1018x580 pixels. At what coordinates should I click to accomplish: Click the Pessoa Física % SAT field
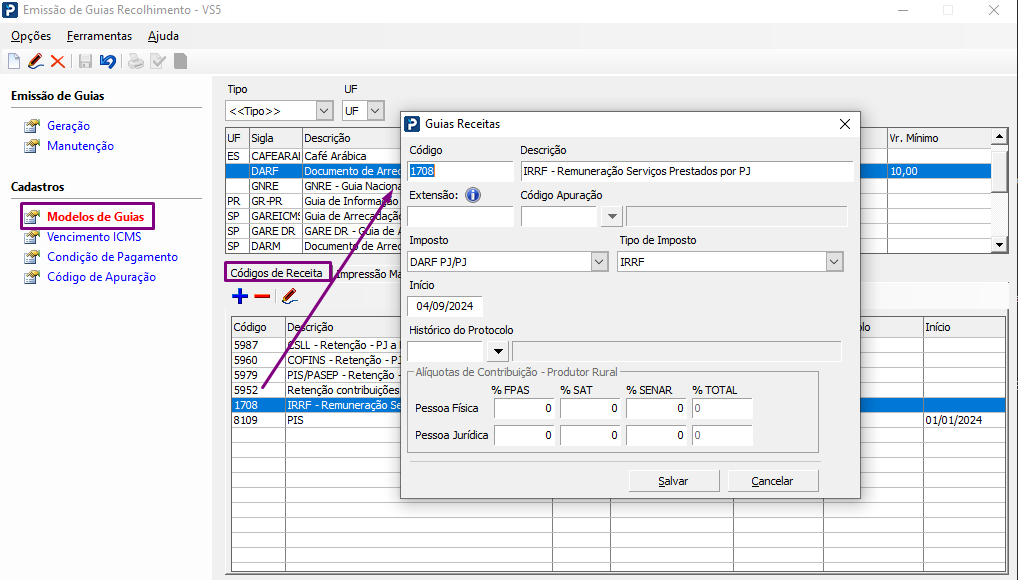(x=590, y=409)
